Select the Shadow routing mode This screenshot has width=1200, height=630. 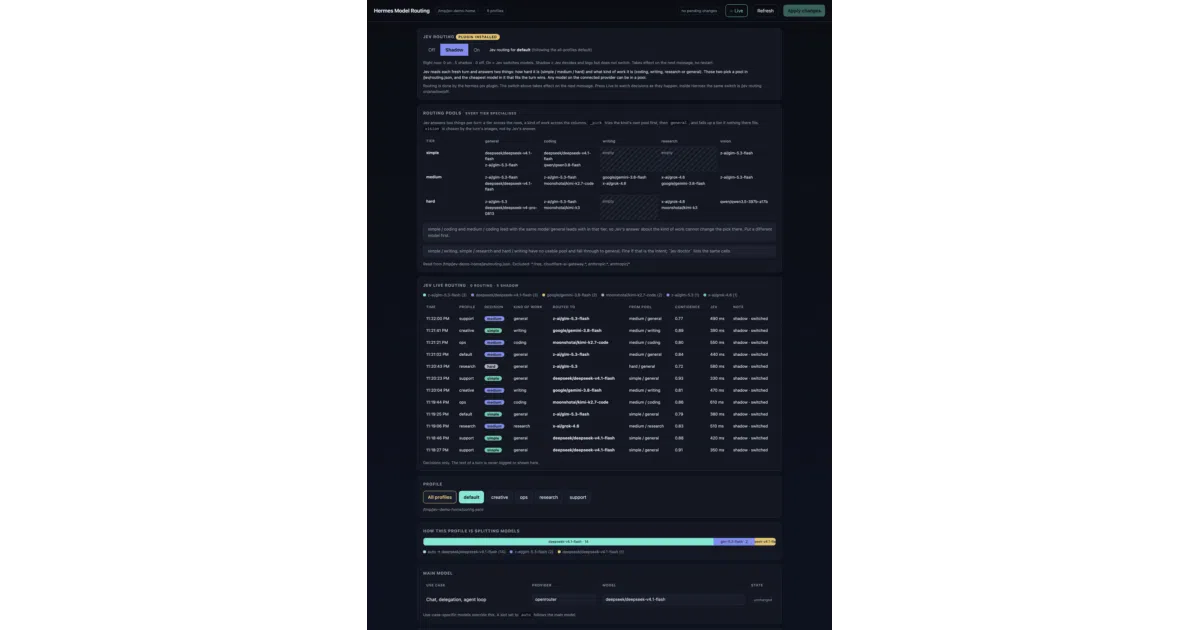pyautogui.click(x=454, y=49)
